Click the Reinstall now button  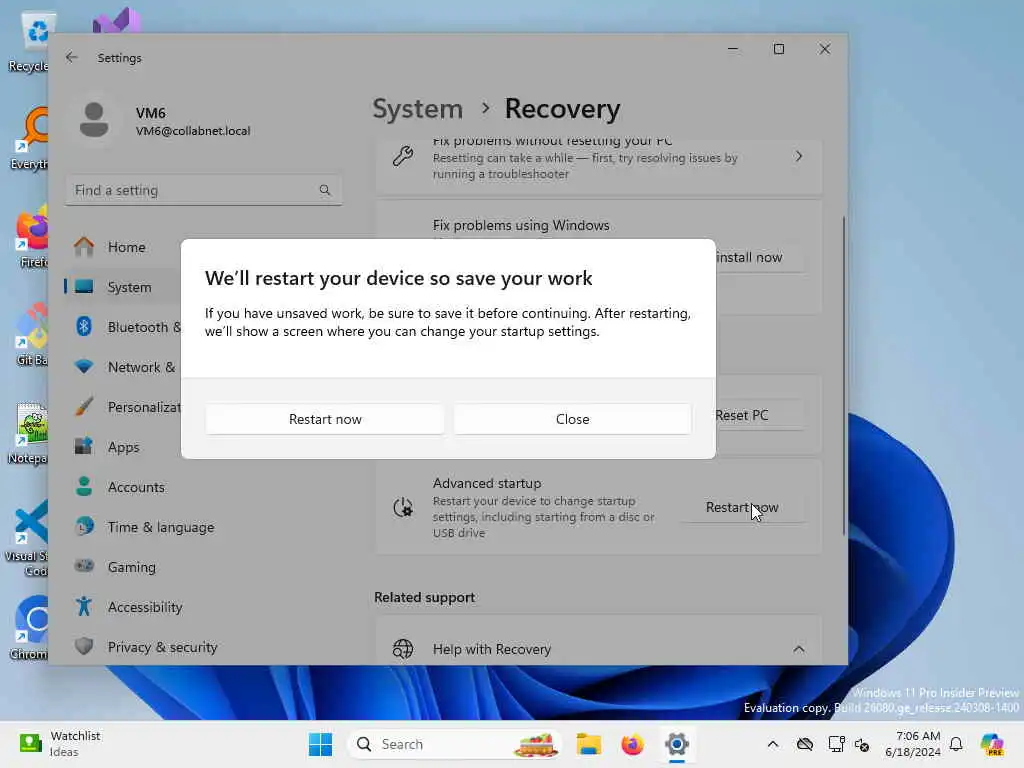[x=760, y=257]
